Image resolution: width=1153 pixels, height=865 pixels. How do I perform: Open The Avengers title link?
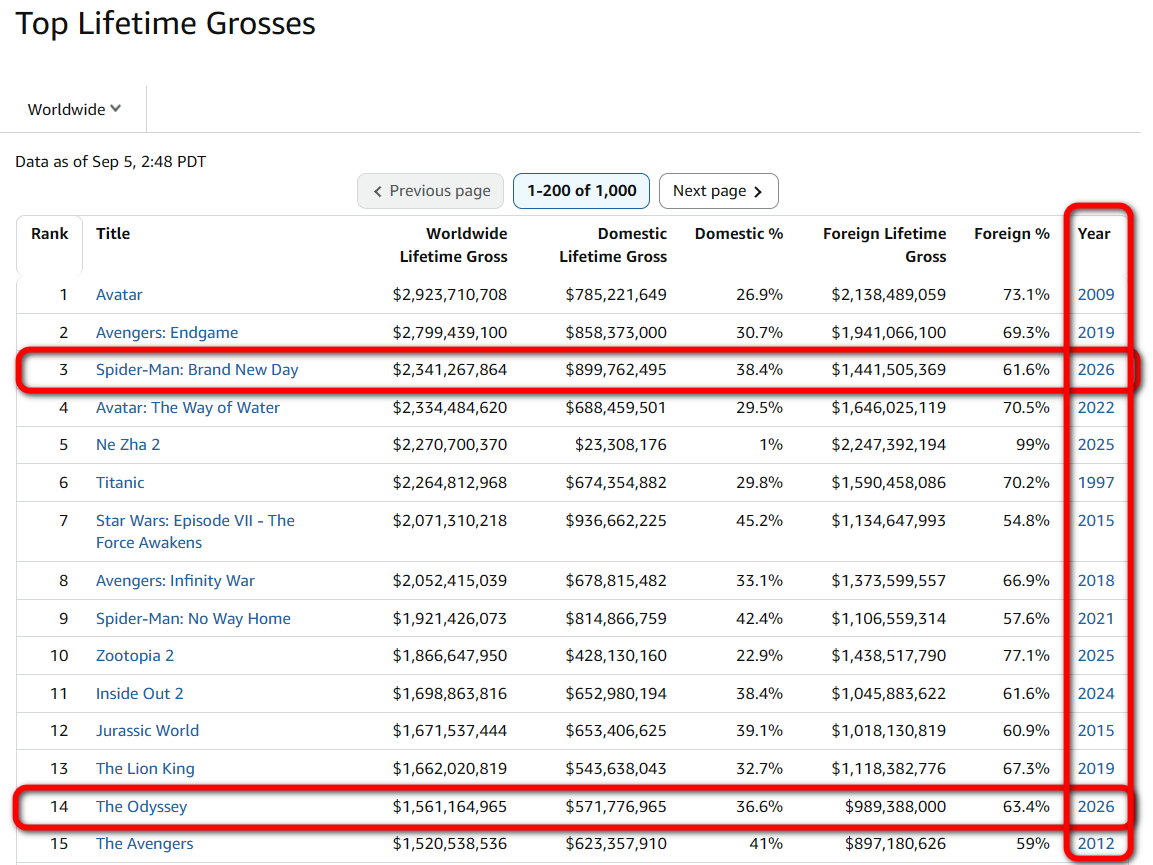144,844
